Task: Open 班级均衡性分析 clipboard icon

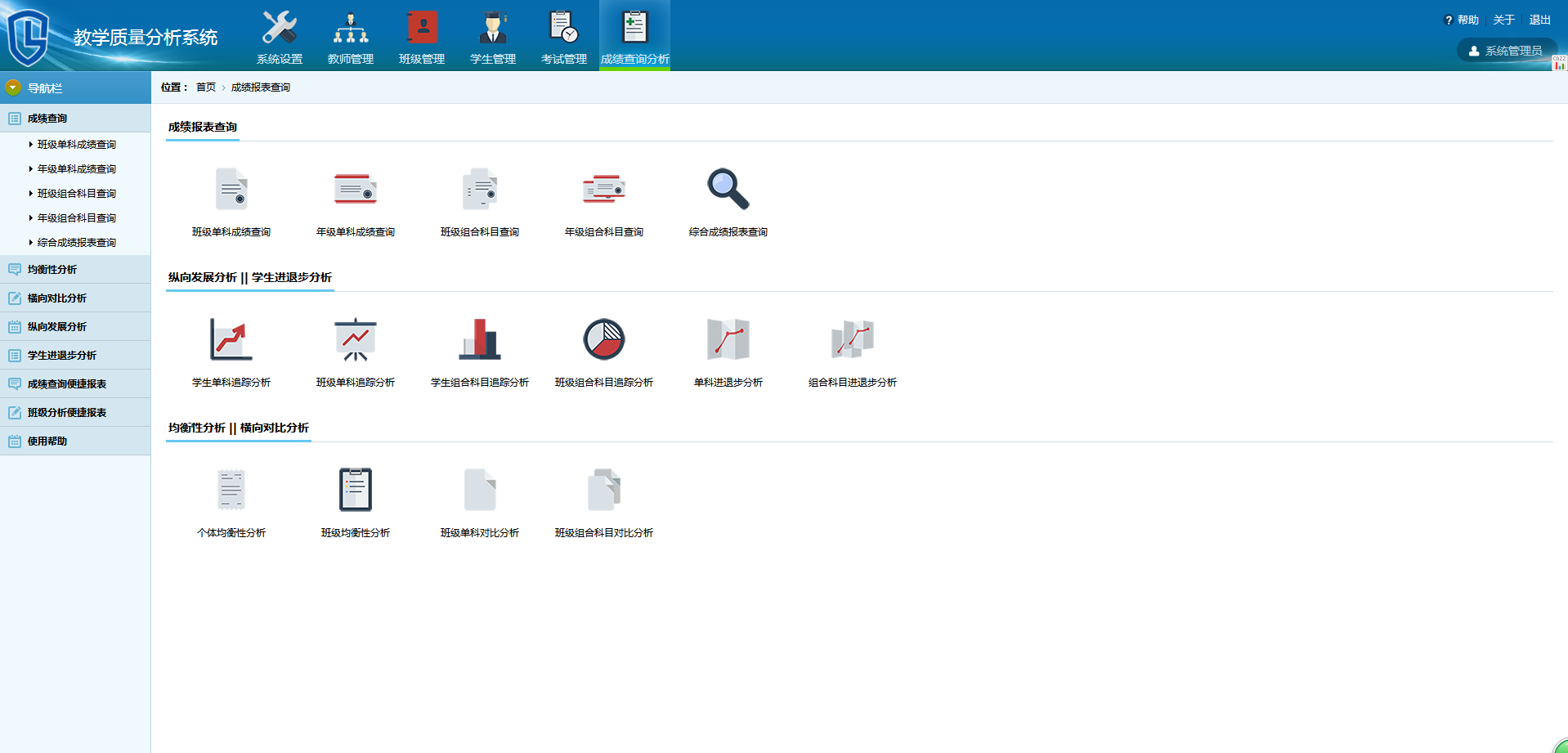Action: pos(356,490)
